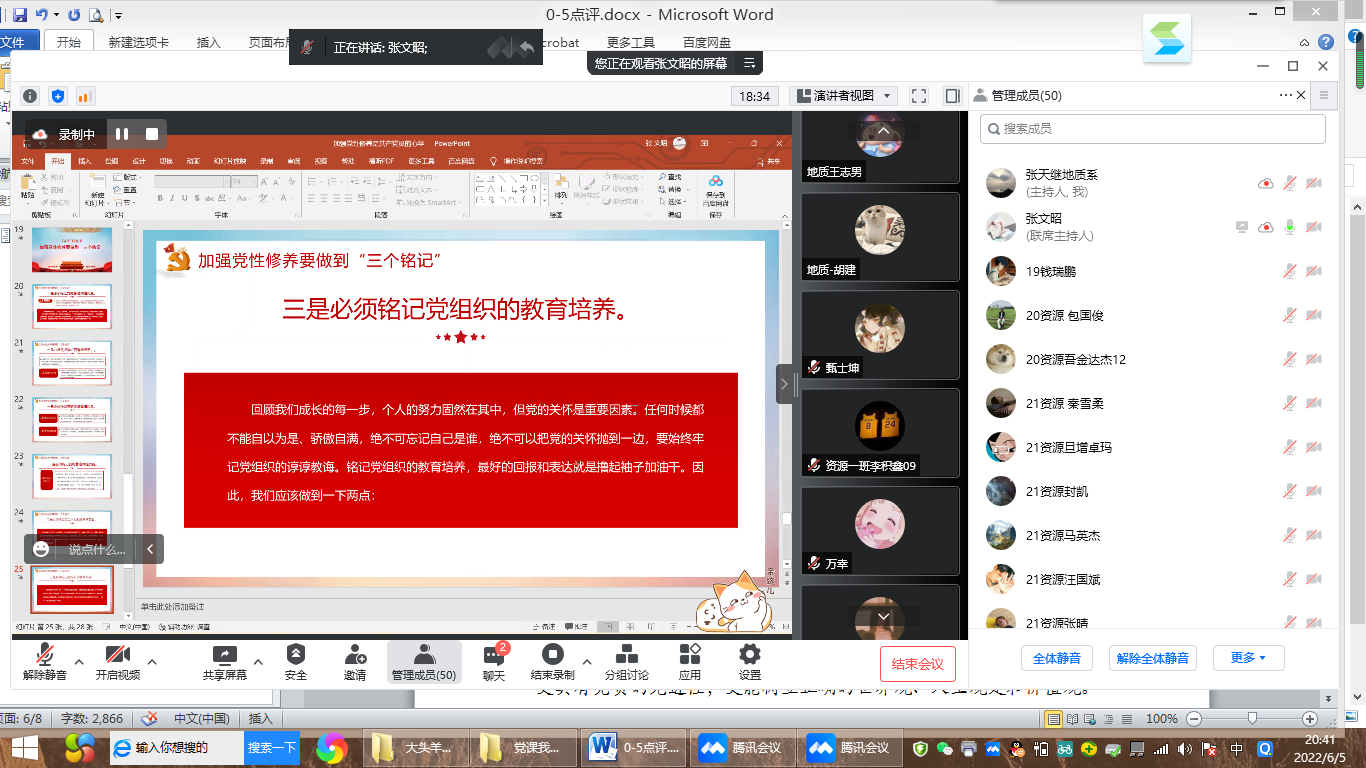Pause the cloud recording
The height and width of the screenshot is (768, 1366).
pyautogui.click(x=122, y=134)
